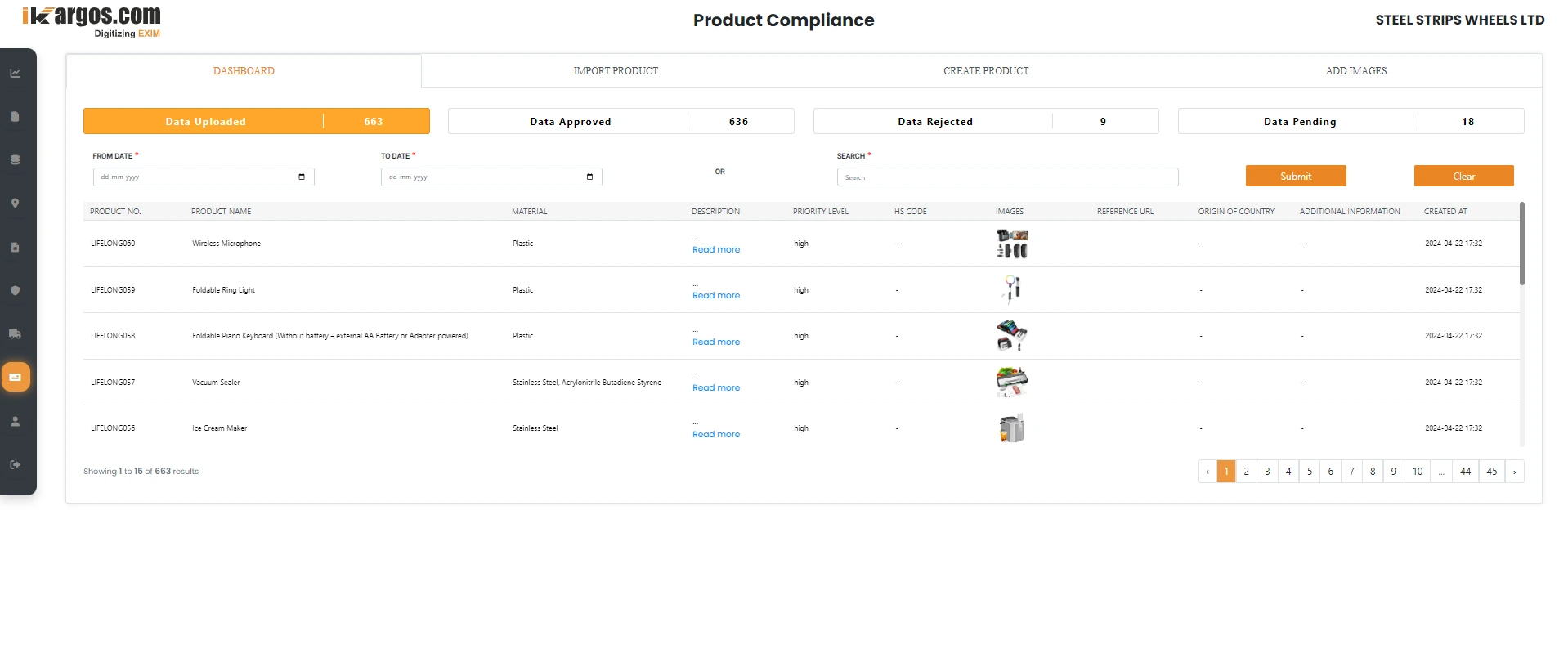The width and height of the screenshot is (1568, 667).
Task: Open the location pin sidebar icon
Action: [15, 204]
